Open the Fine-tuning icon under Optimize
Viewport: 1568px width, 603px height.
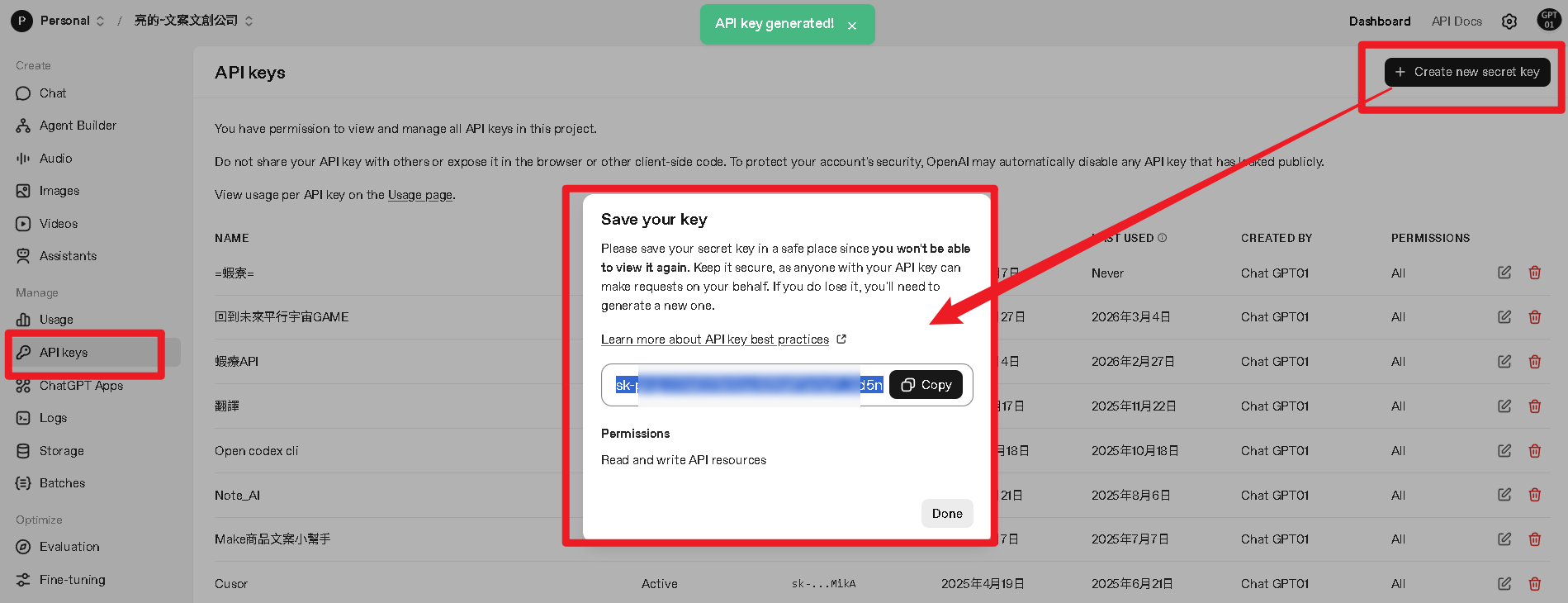coord(23,580)
